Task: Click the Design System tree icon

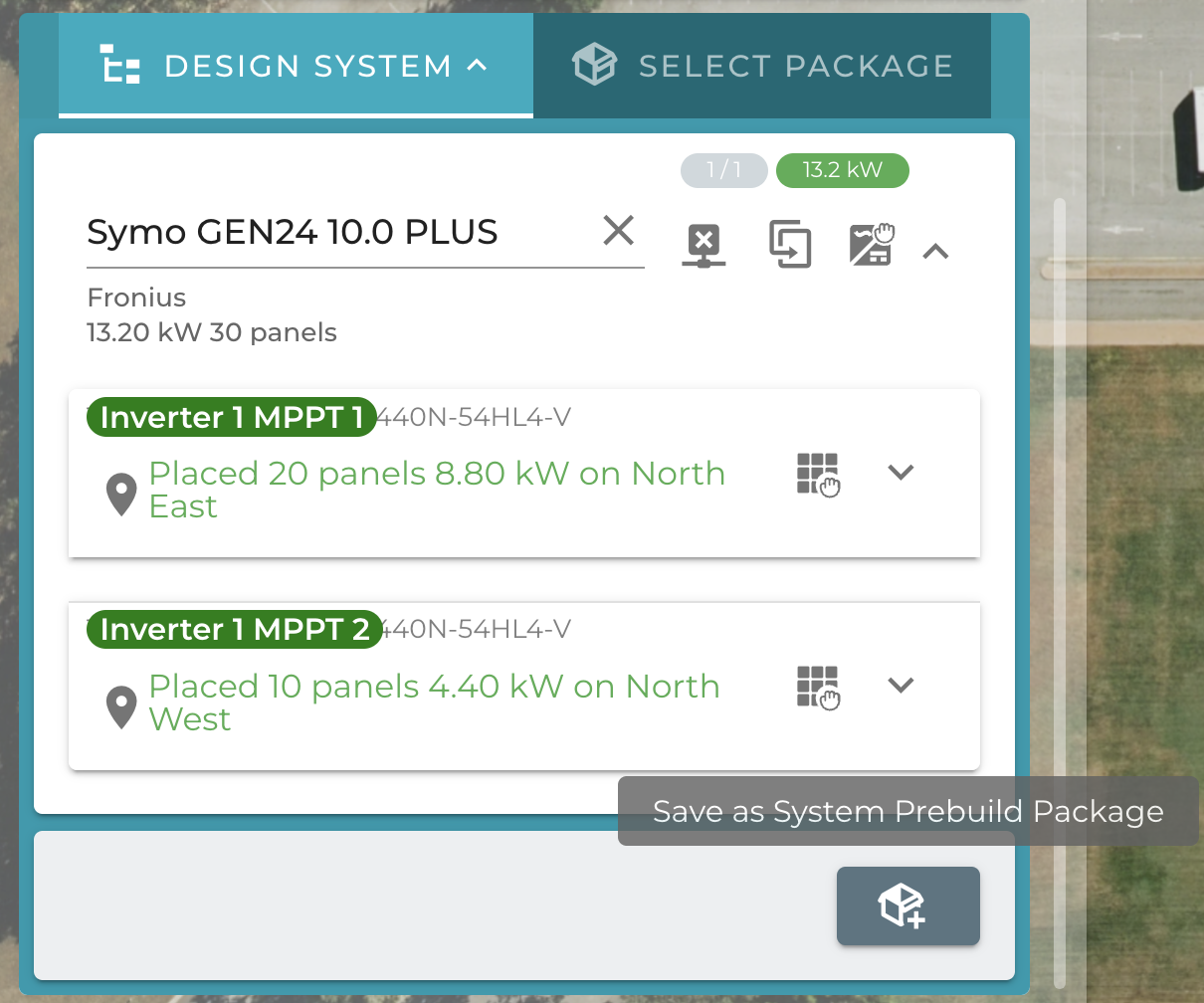Action: tap(121, 66)
